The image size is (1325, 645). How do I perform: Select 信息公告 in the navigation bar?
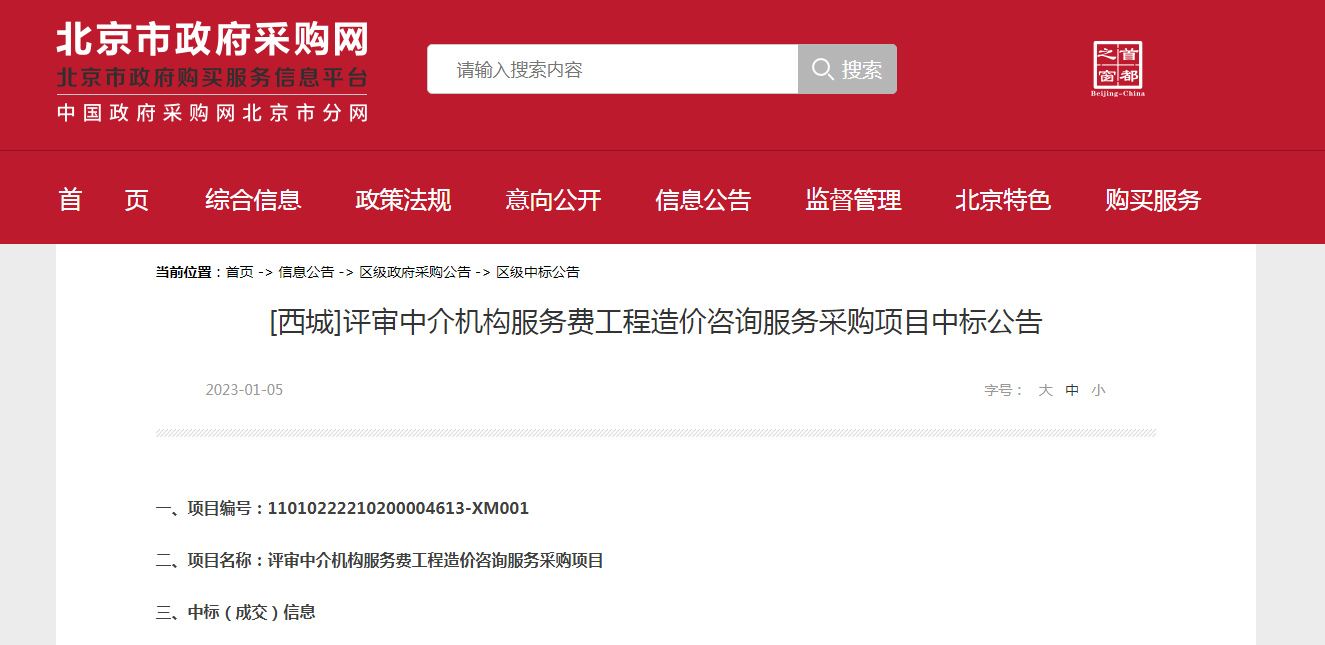[x=703, y=200]
